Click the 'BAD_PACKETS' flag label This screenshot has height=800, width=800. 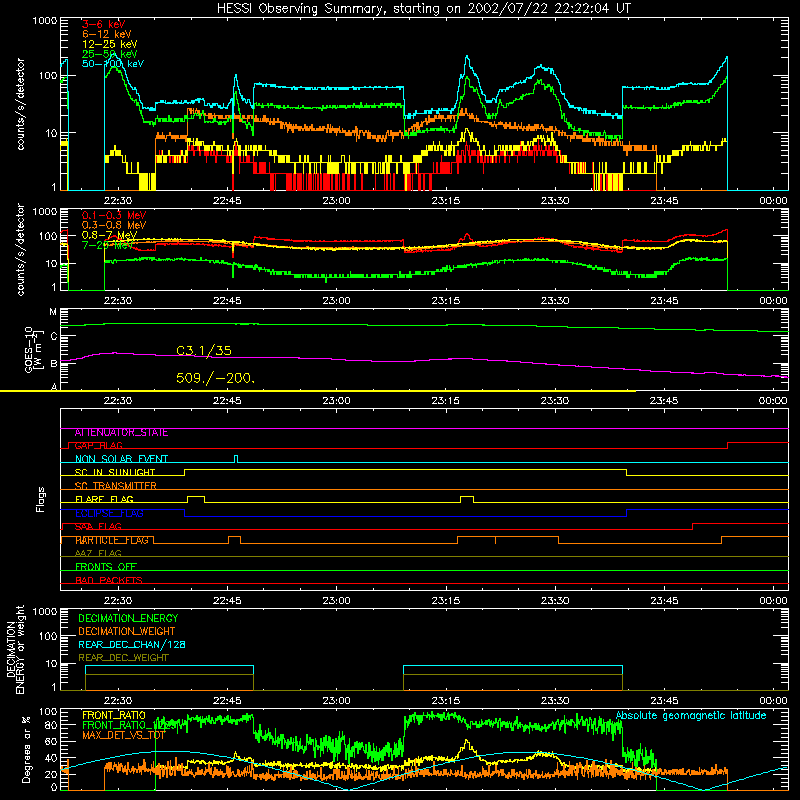click(109, 580)
